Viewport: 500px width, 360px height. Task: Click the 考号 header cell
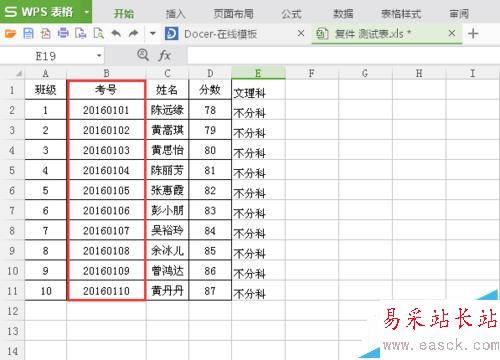click(106, 90)
